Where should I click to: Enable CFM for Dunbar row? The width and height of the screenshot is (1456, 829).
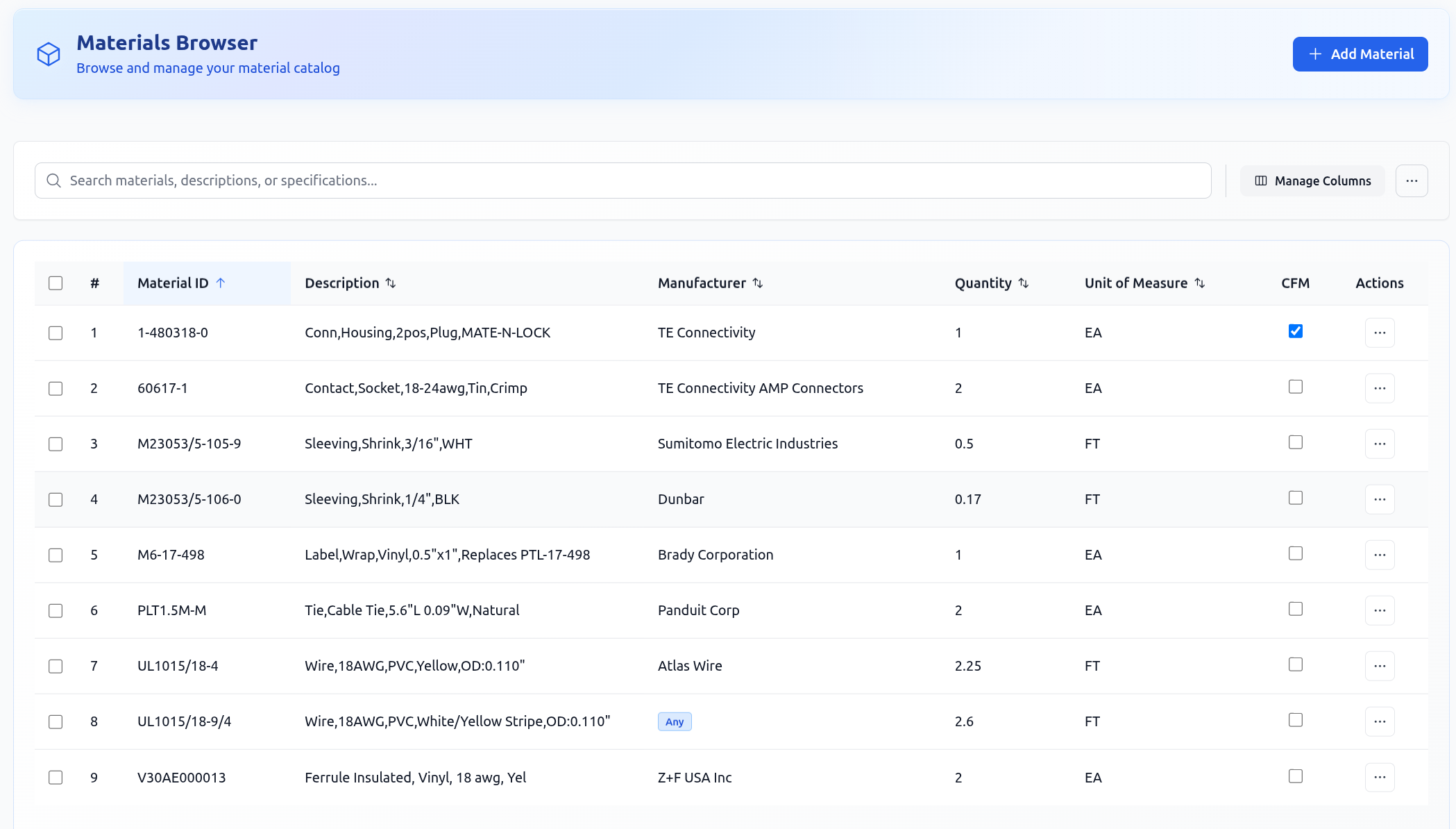click(x=1296, y=498)
